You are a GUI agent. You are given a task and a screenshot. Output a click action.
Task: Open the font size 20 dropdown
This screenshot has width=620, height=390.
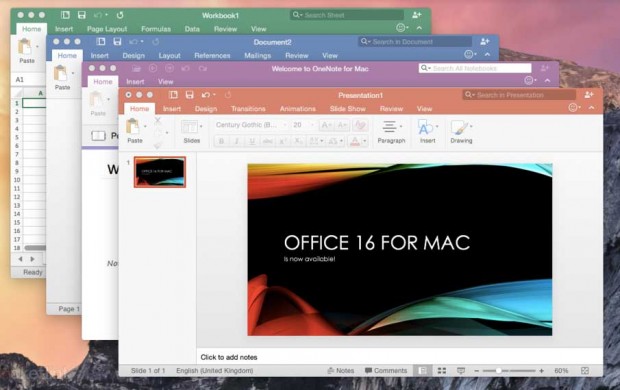[x=312, y=125]
